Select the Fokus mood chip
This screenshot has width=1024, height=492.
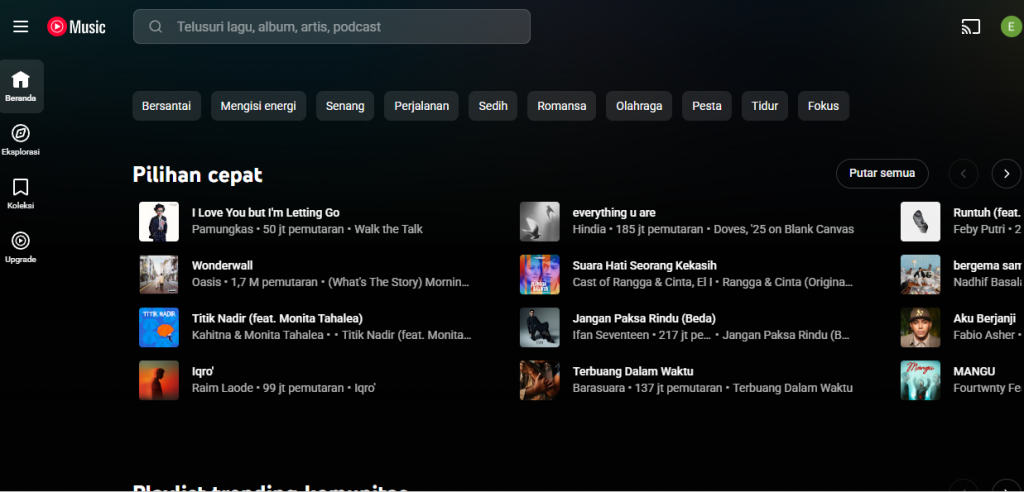tap(823, 106)
